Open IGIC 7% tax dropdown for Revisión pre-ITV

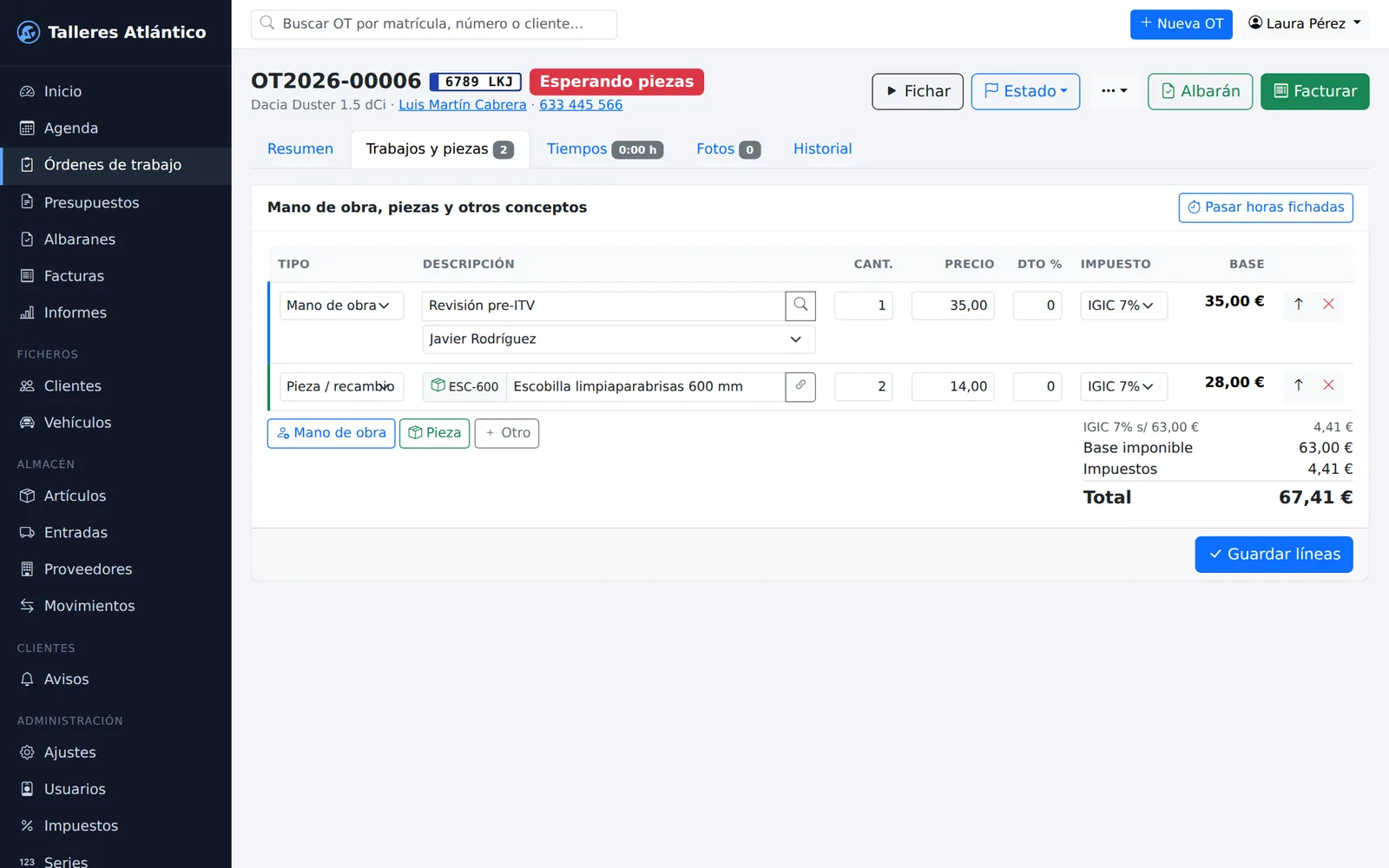pos(1123,306)
